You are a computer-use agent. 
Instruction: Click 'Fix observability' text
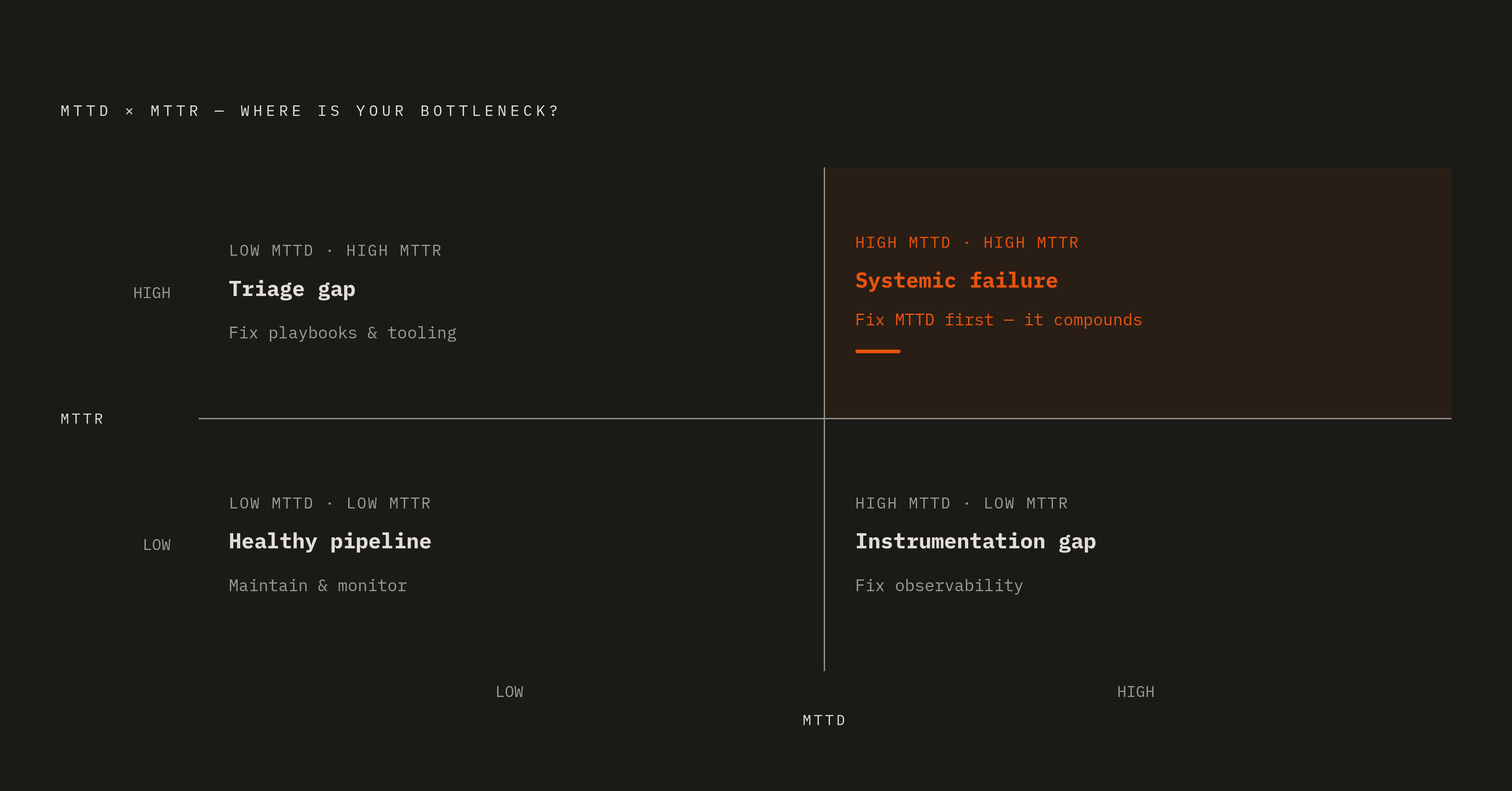point(939,585)
